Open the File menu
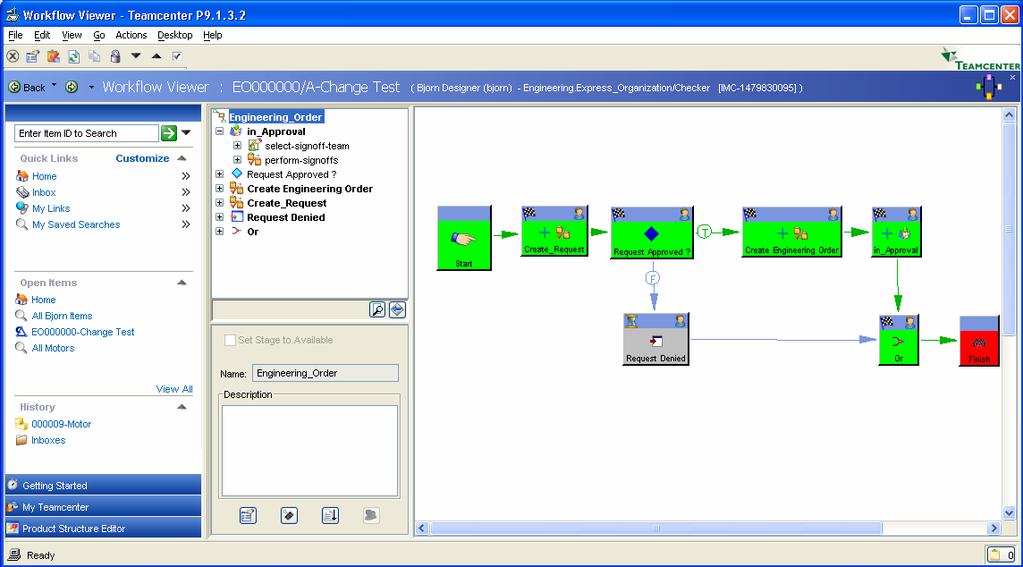Screen dimensions: 1023x567 [x=15, y=35]
